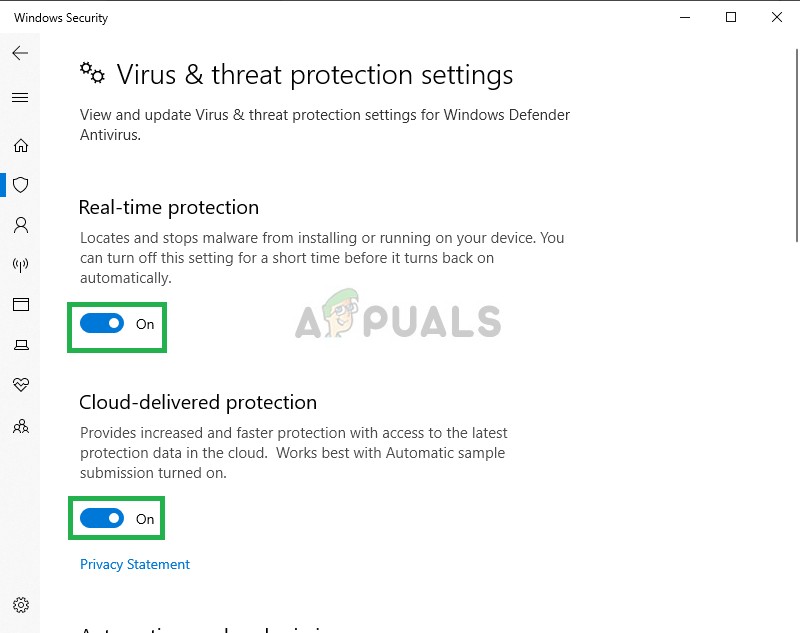Minimize the Windows Security window
The height and width of the screenshot is (633, 800).
[685, 18]
